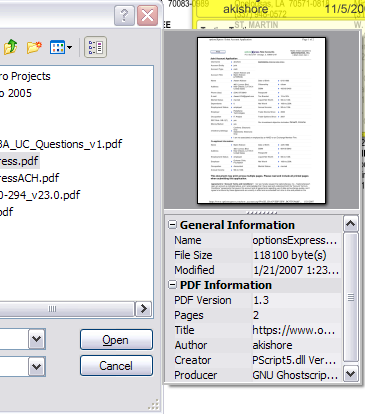Image resolution: width=365 pixels, height=414 pixels.
Task: Click the File Size label in properties
Action: pyautogui.click(x=193, y=255)
